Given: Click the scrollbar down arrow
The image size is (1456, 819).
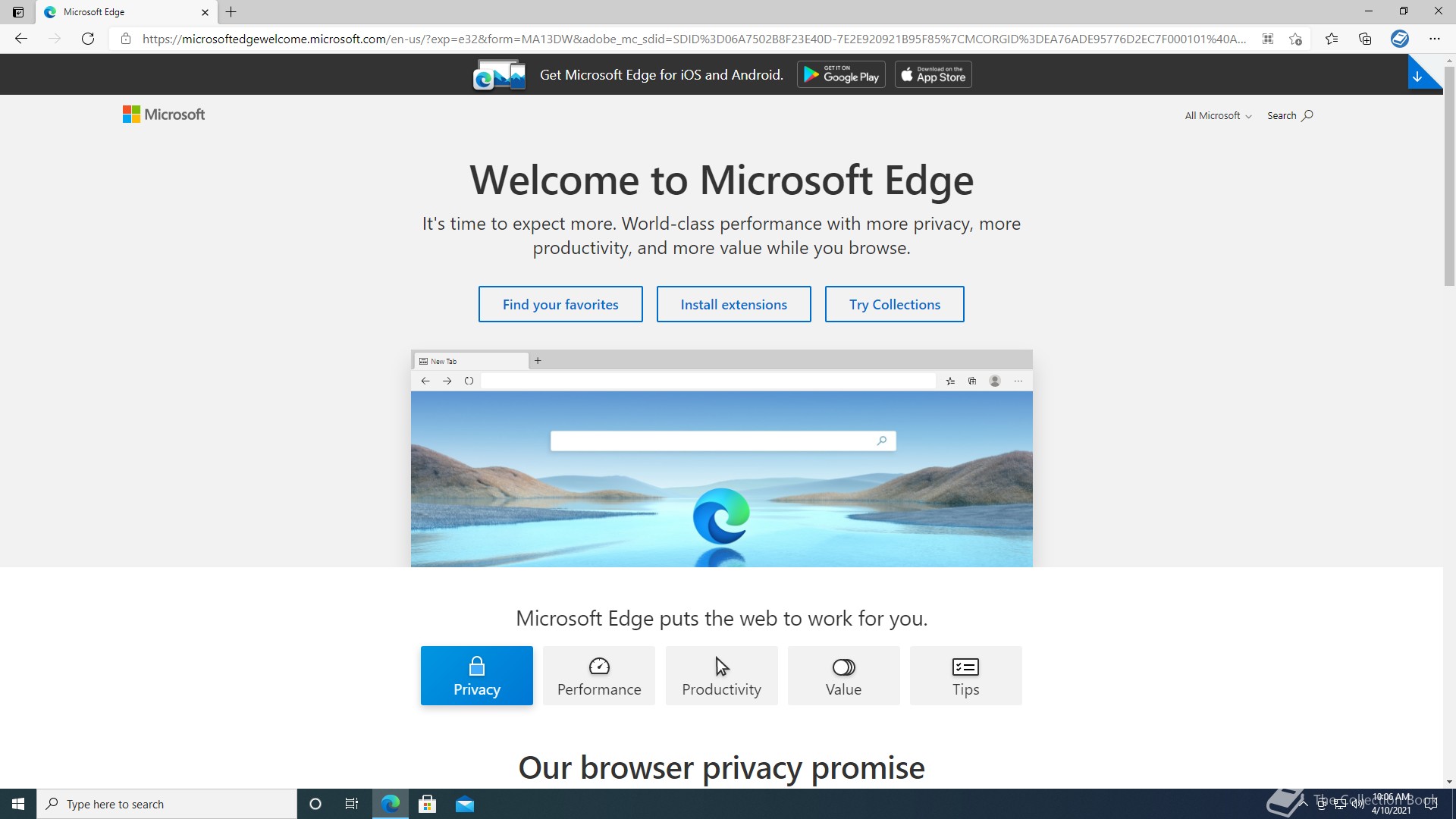Looking at the screenshot, I should (x=1449, y=782).
